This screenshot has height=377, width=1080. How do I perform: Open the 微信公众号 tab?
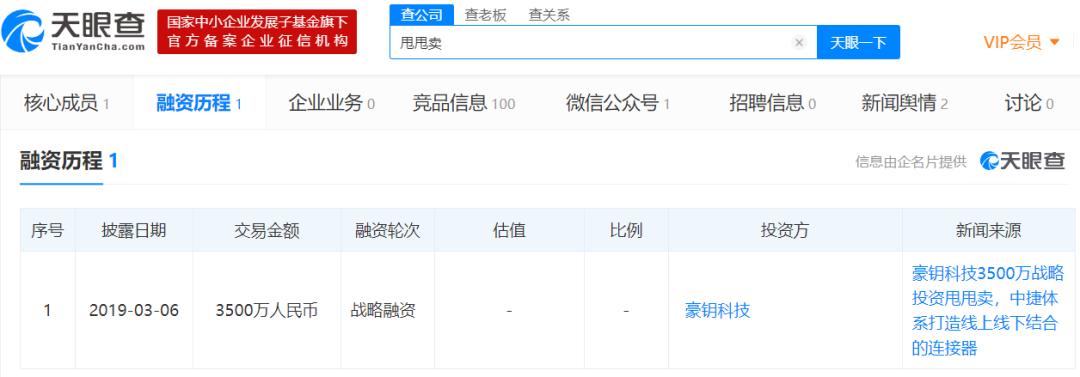618,103
